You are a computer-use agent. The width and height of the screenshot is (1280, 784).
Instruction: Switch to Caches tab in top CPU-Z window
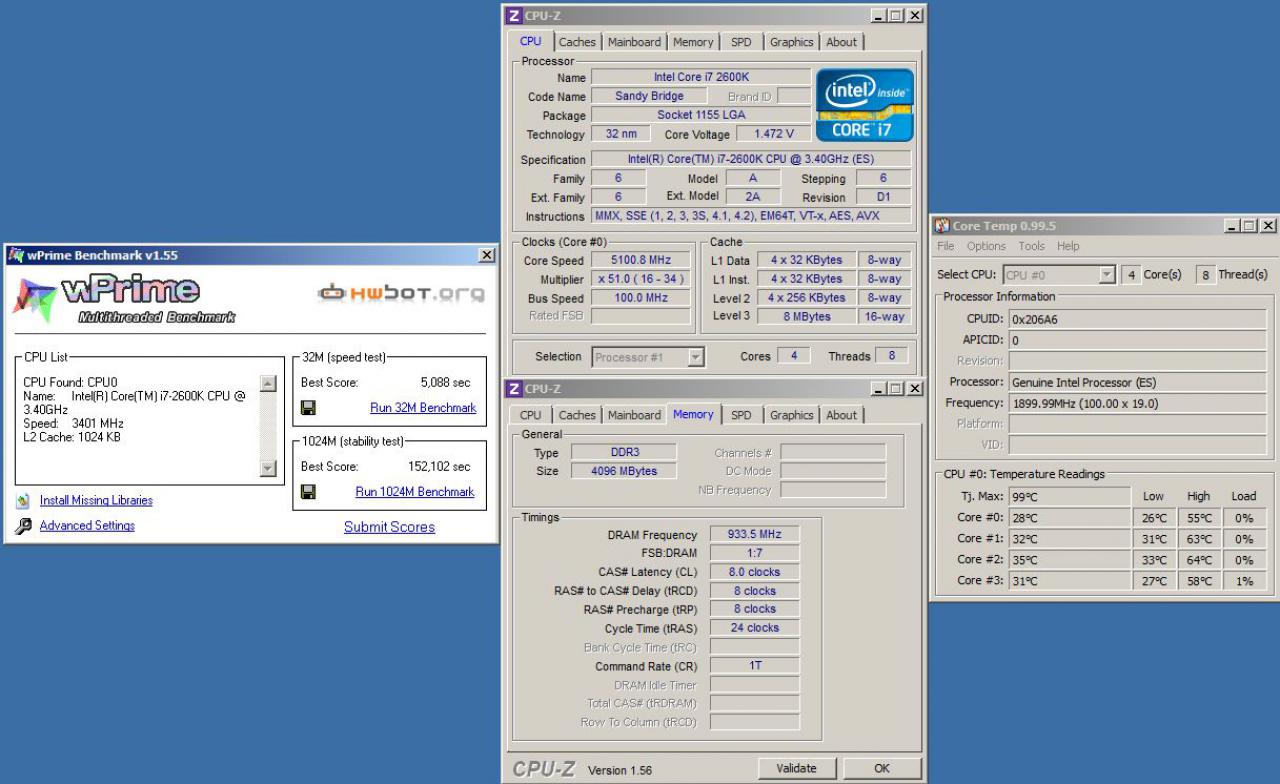(x=577, y=42)
